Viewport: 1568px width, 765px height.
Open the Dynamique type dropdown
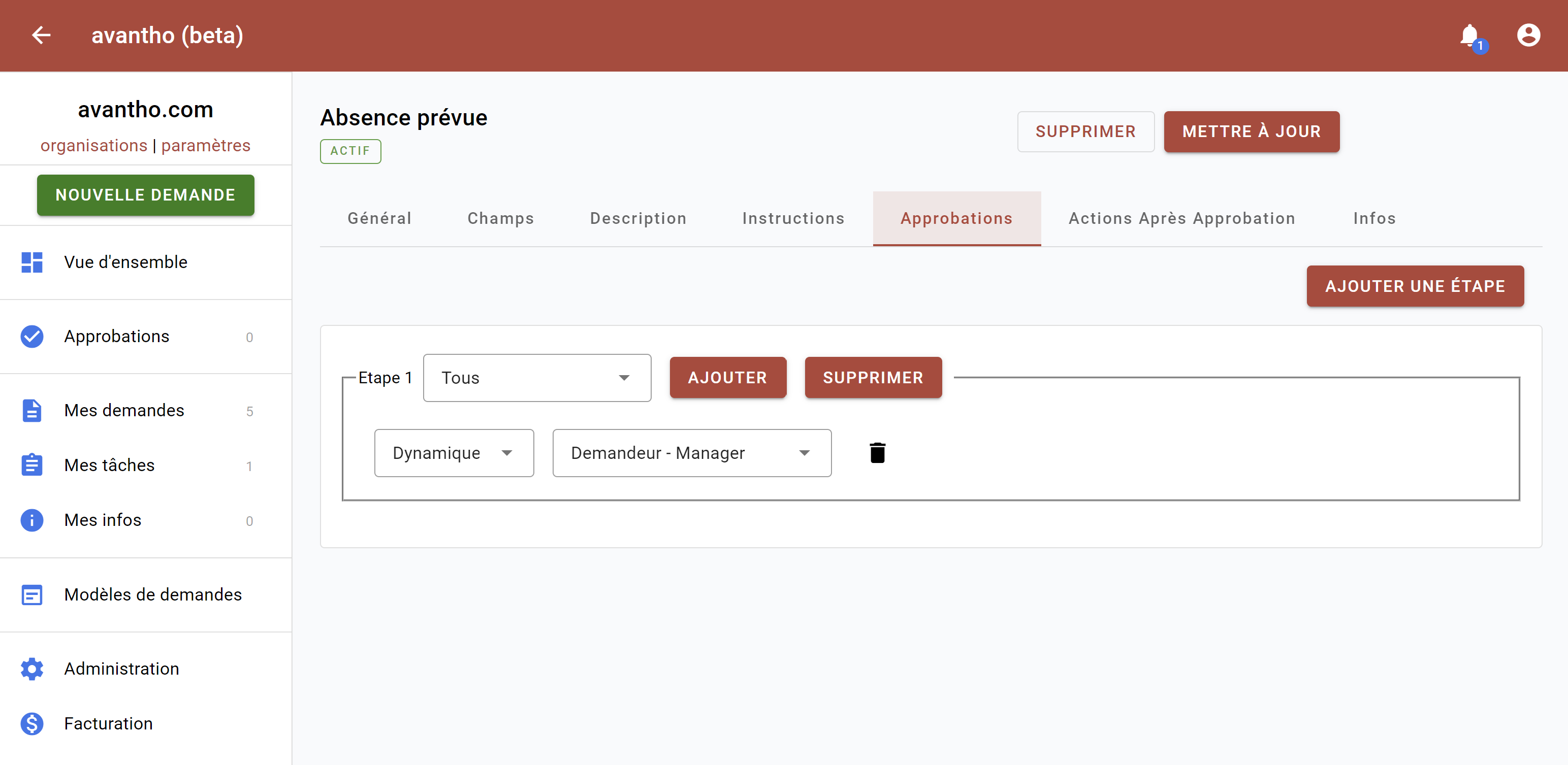454,453
